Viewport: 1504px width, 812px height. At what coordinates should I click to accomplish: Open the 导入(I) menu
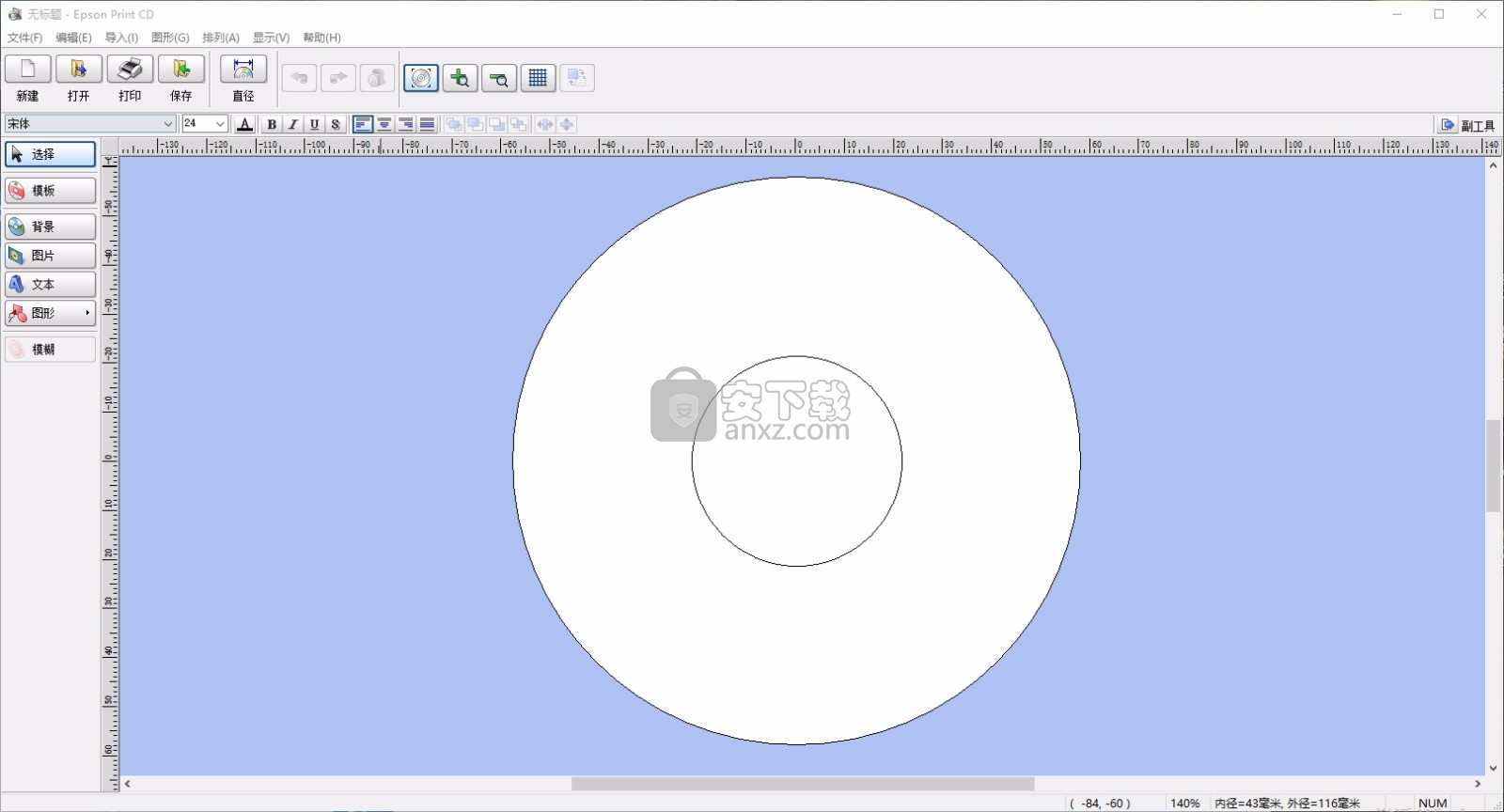121,38
